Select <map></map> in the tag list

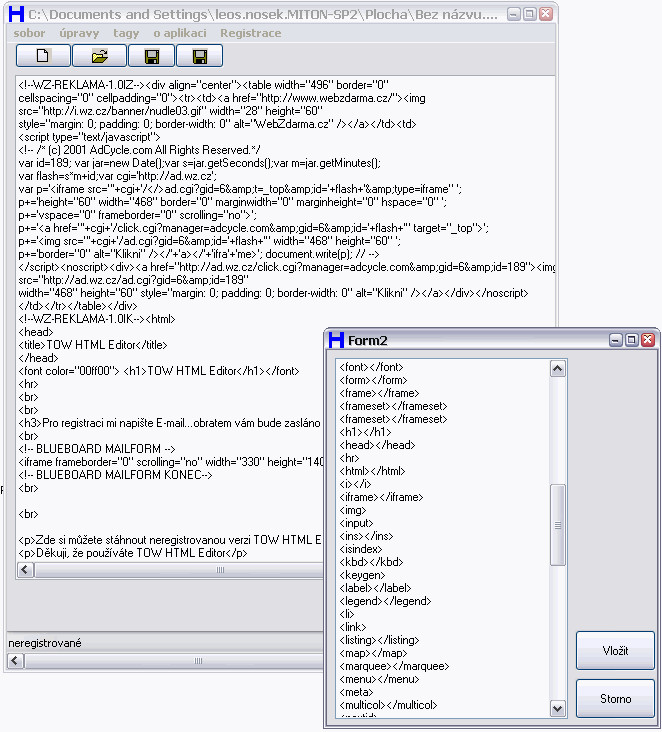coord(373,654)
